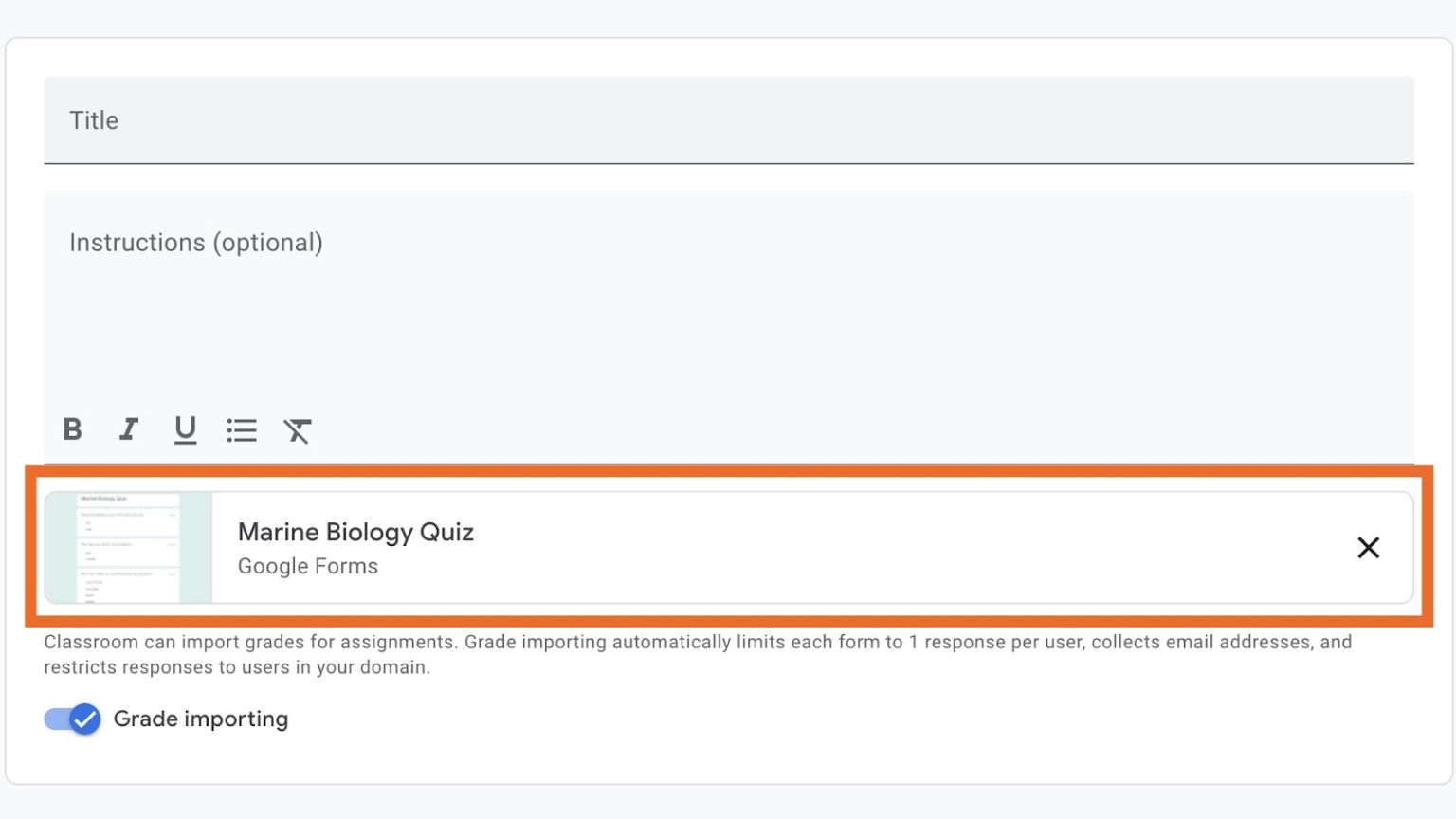Select the grade importing description text
Screen dimensions: 1456x819
click(x=697, y=654)
